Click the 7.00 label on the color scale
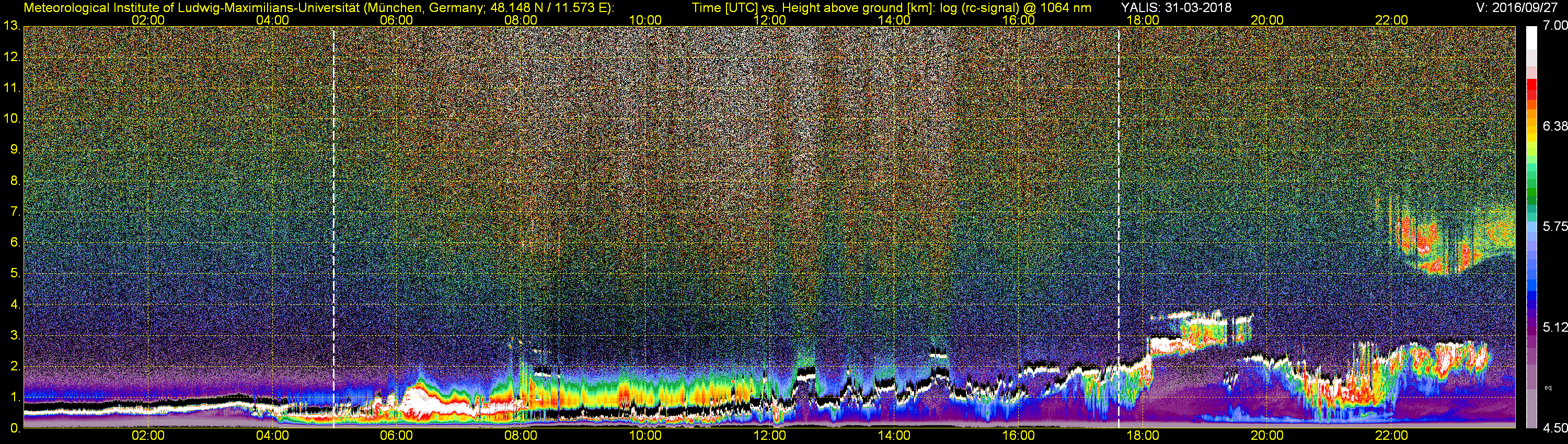Viewport: 1568px width, 444px height. pos(1554,26)
